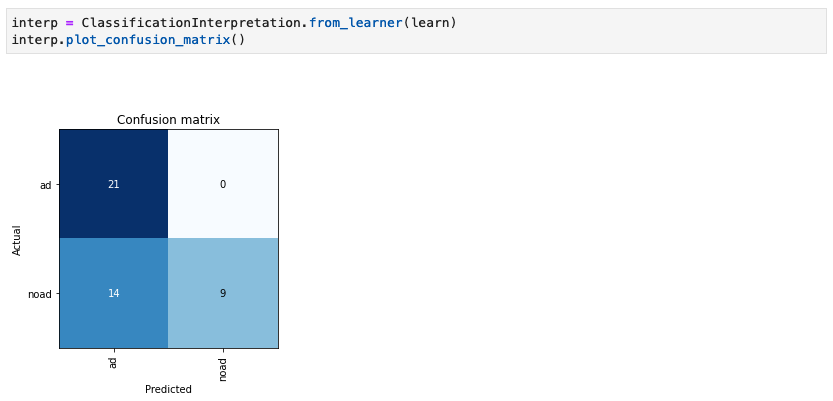Click the ClassificationInterpretation class name
The width and height of the screenshot is (833, 401).
pyautogui.click(x=193, y=23)
